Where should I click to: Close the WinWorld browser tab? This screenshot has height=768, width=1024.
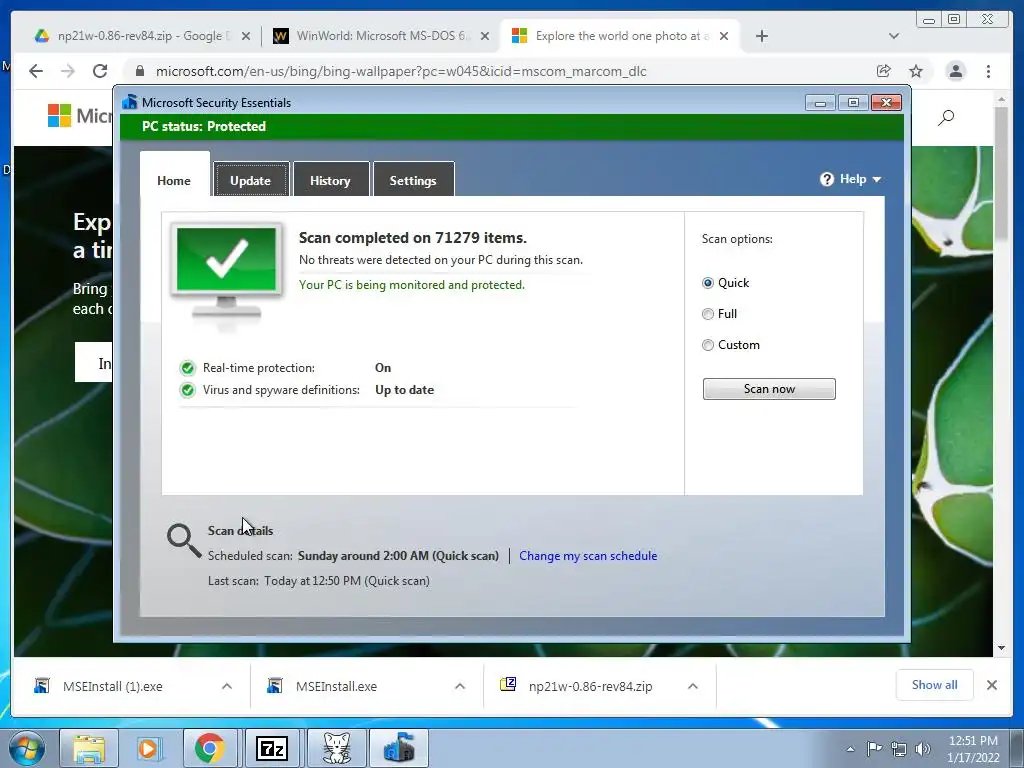pos(485,37)
